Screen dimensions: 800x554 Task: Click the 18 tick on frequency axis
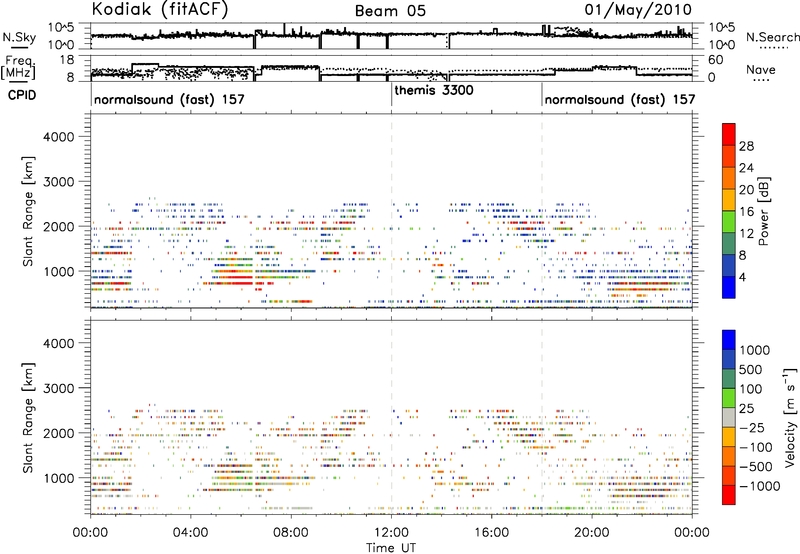pyautogui.click(x=67, y=60)
